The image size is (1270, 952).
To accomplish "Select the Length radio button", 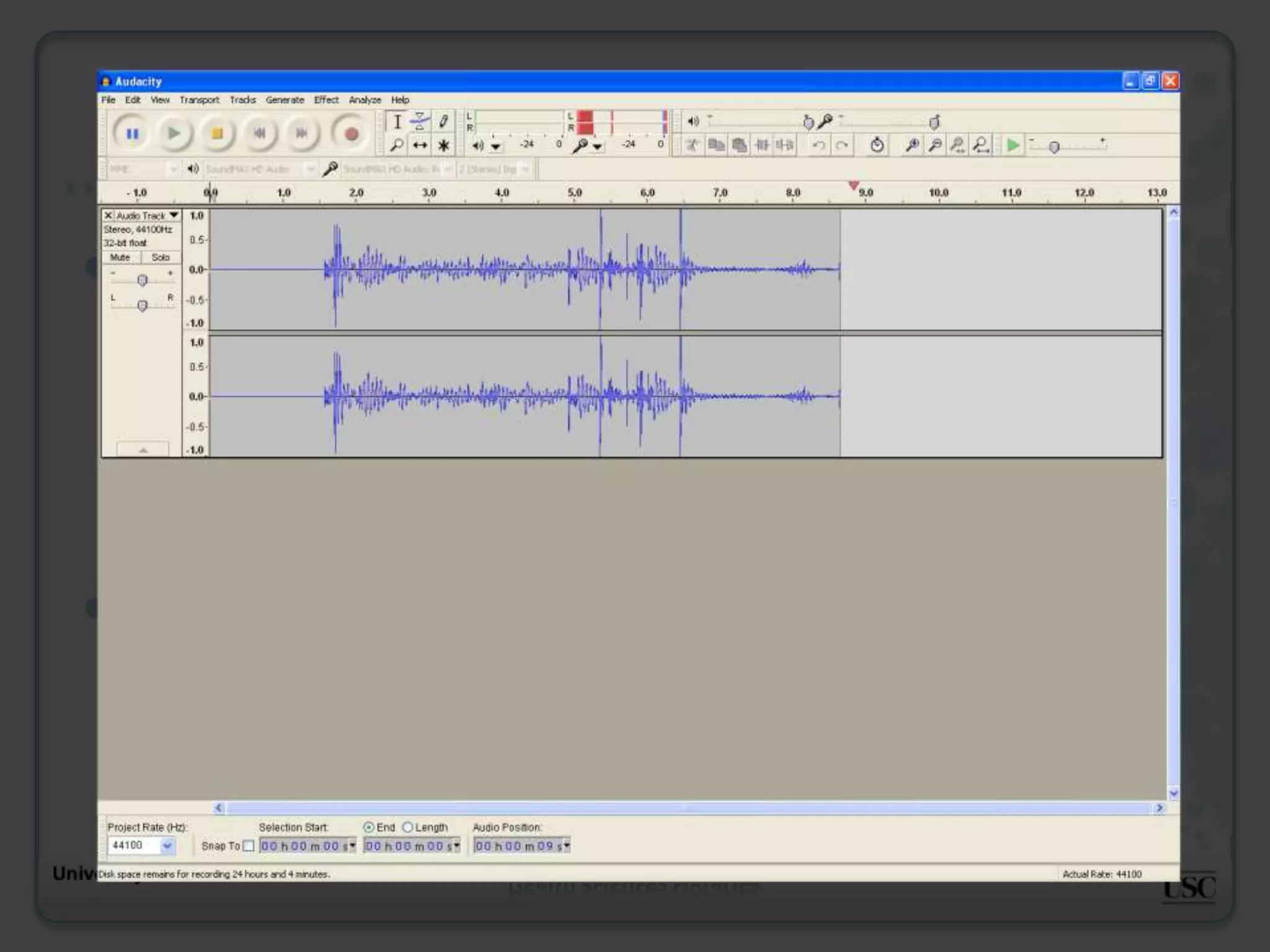I will 407,827.
